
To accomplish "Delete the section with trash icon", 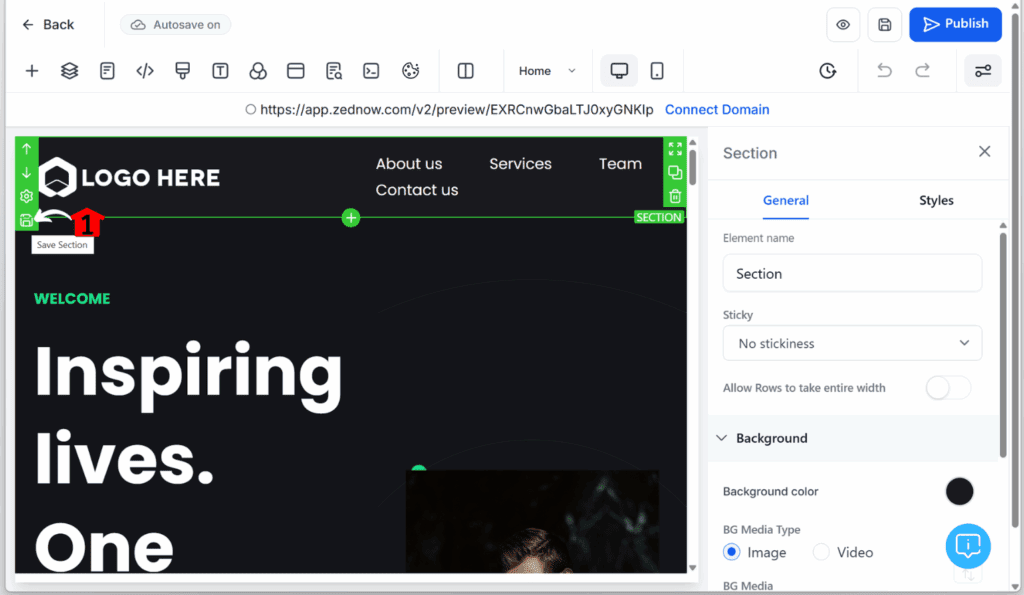I will coord(675,196).
